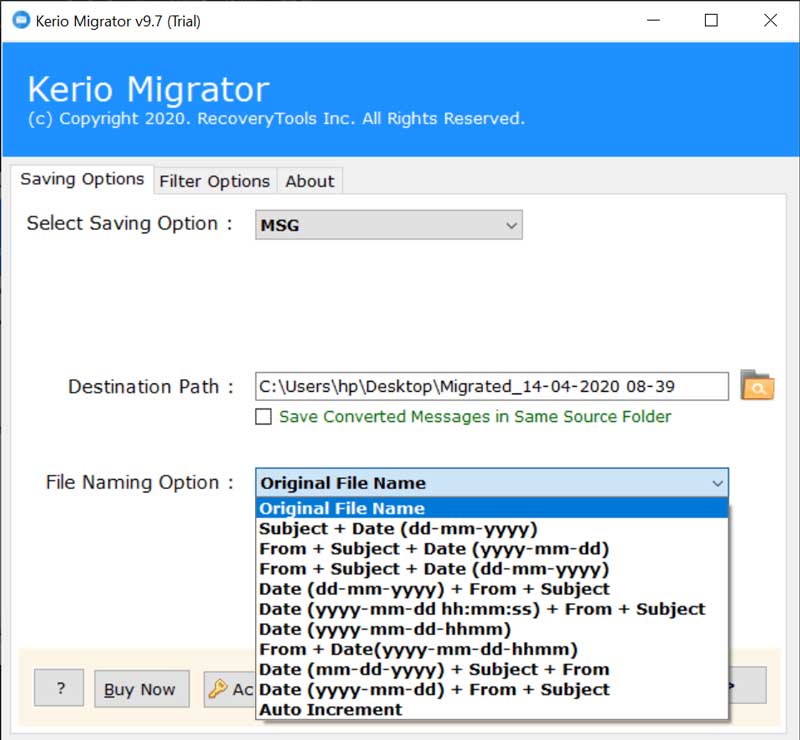The height and width of the screenshot is (740, 800).
Task: Switch to the Saving Options tab
Action: tap(82, 179)
